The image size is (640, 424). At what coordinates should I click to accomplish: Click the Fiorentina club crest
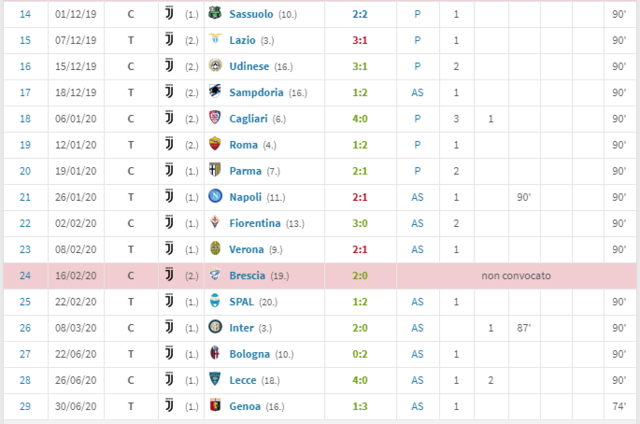pos(215,223)
